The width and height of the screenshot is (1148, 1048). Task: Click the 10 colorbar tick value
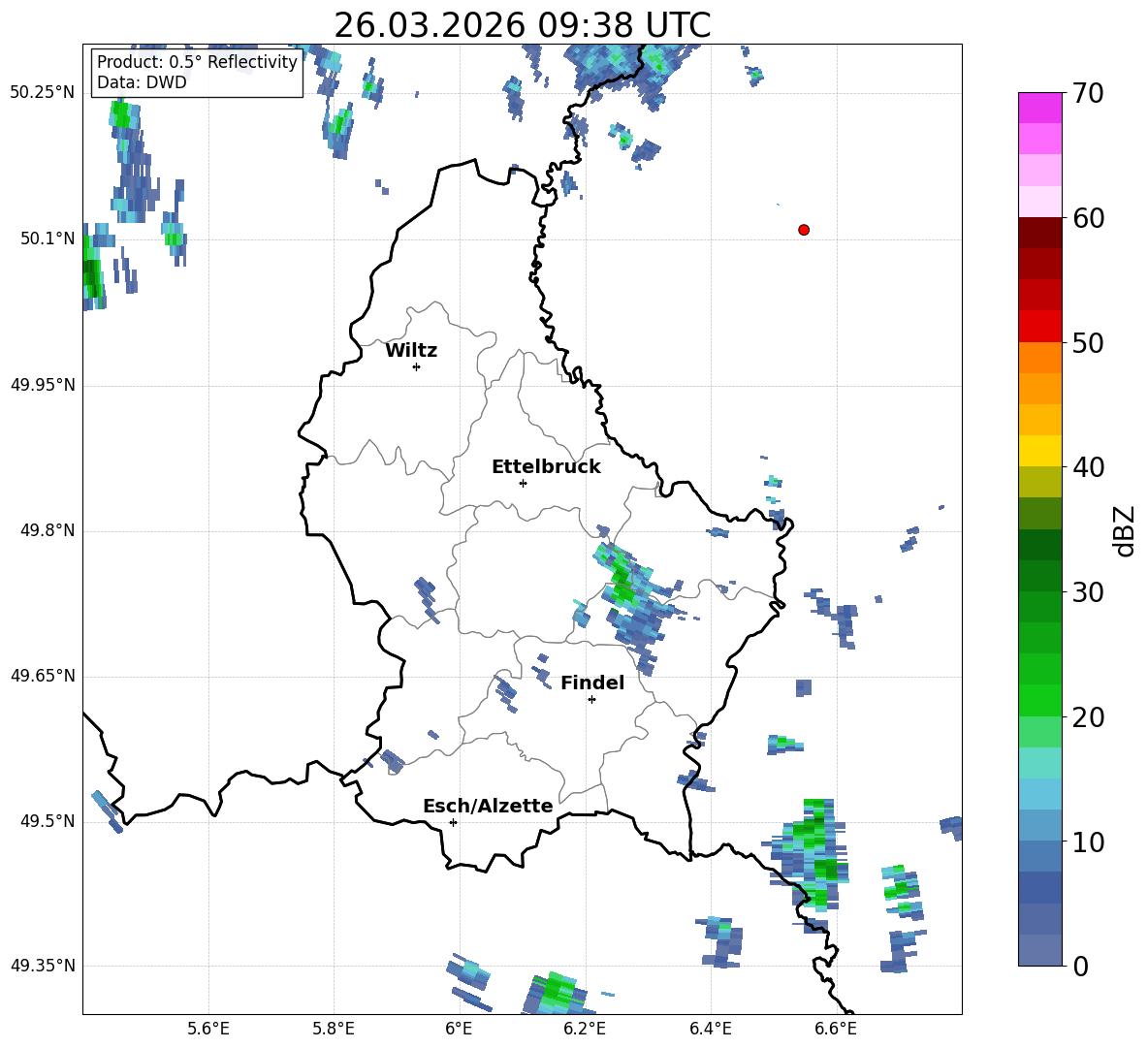pyautogui.click(x=1088, y=842)
